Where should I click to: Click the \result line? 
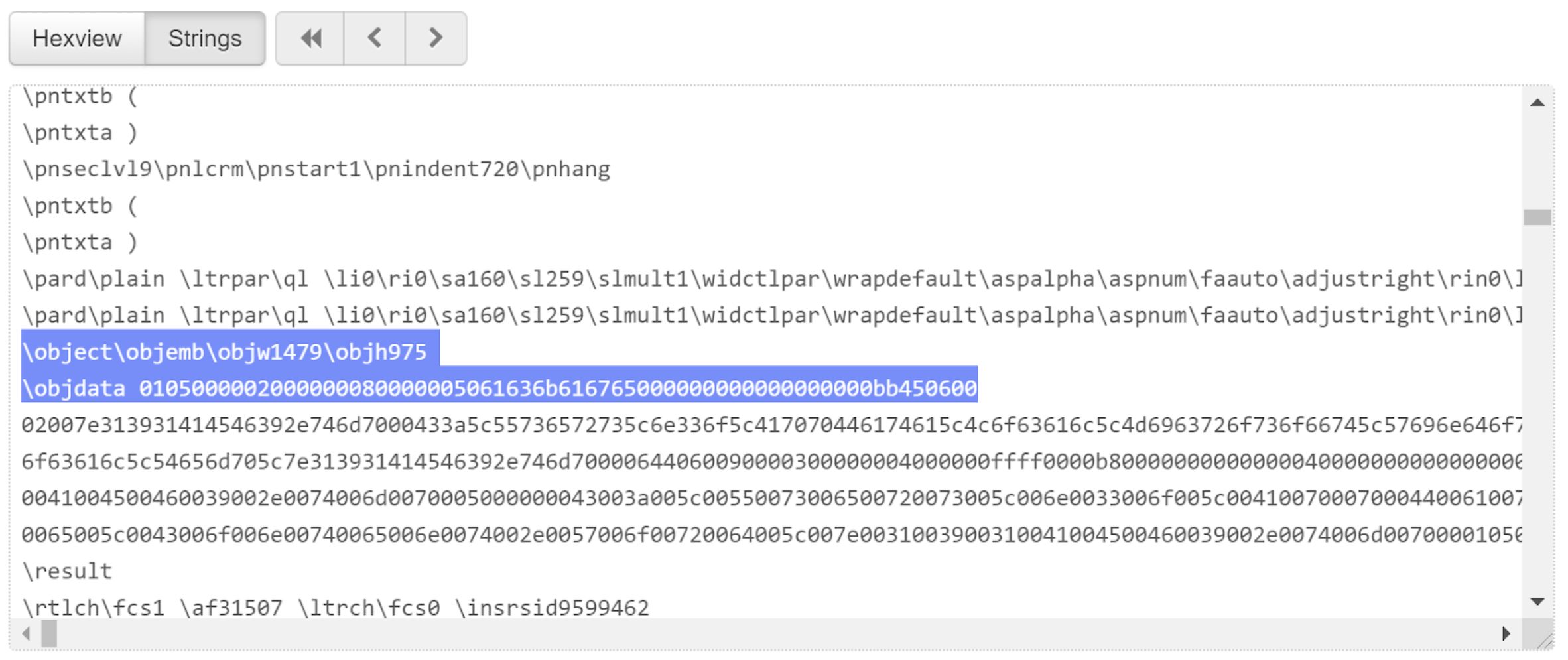click(x=67, y=570)
